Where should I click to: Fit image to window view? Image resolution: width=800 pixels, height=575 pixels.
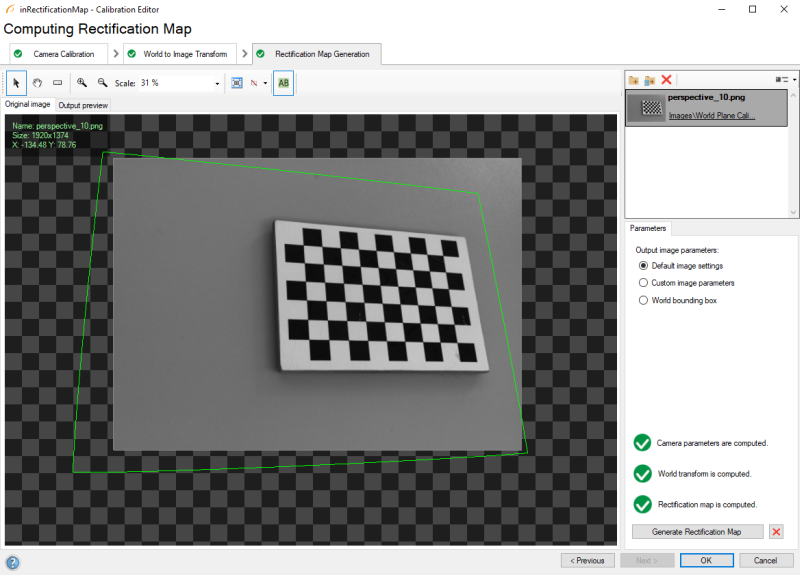237,83
